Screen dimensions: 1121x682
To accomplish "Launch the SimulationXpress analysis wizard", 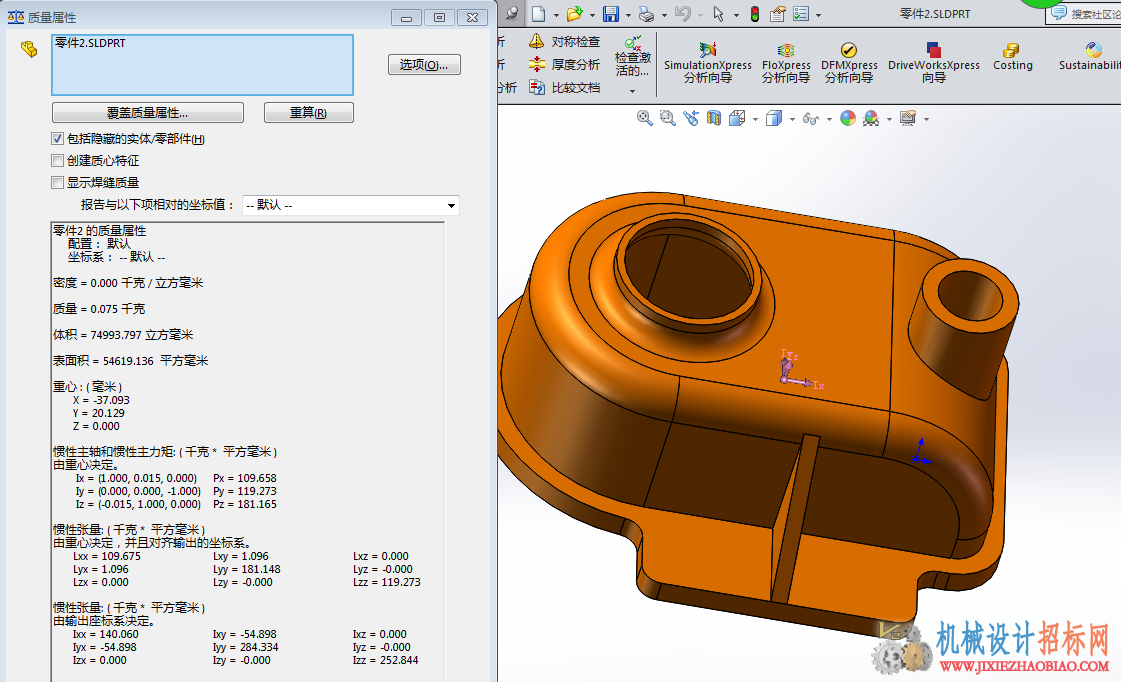I will [708, 63].
